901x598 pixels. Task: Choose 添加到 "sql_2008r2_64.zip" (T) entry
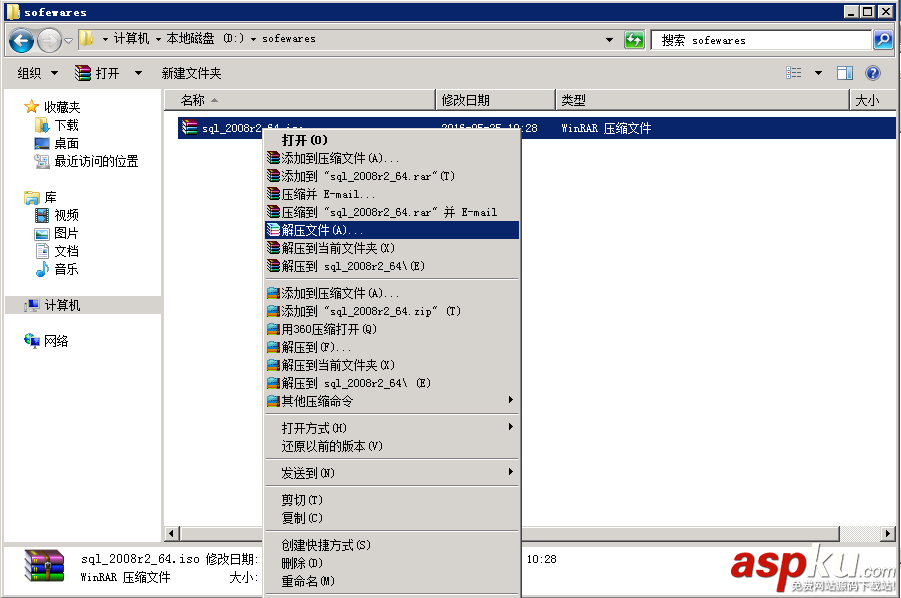coord(392,311)
